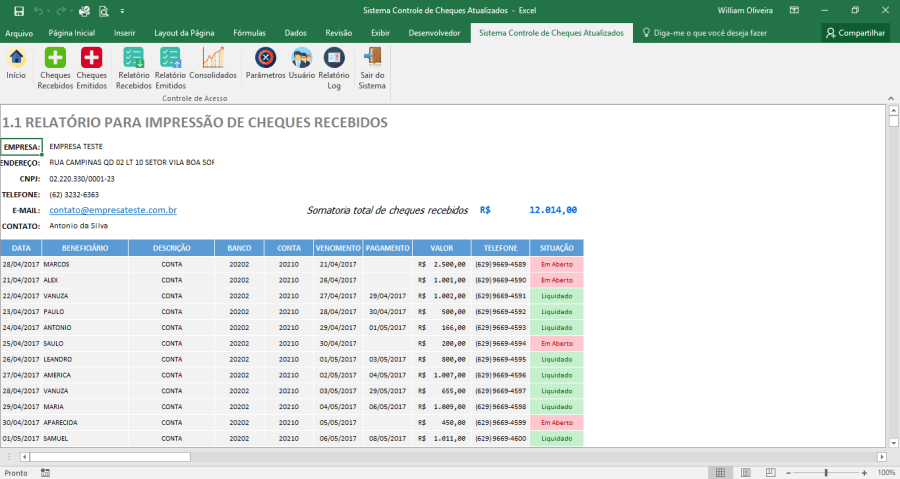Viewport: 900px width, 479px height.
Task: Select the 'Em Aberto' cell in SAULO row
Action: coord(557,344)
